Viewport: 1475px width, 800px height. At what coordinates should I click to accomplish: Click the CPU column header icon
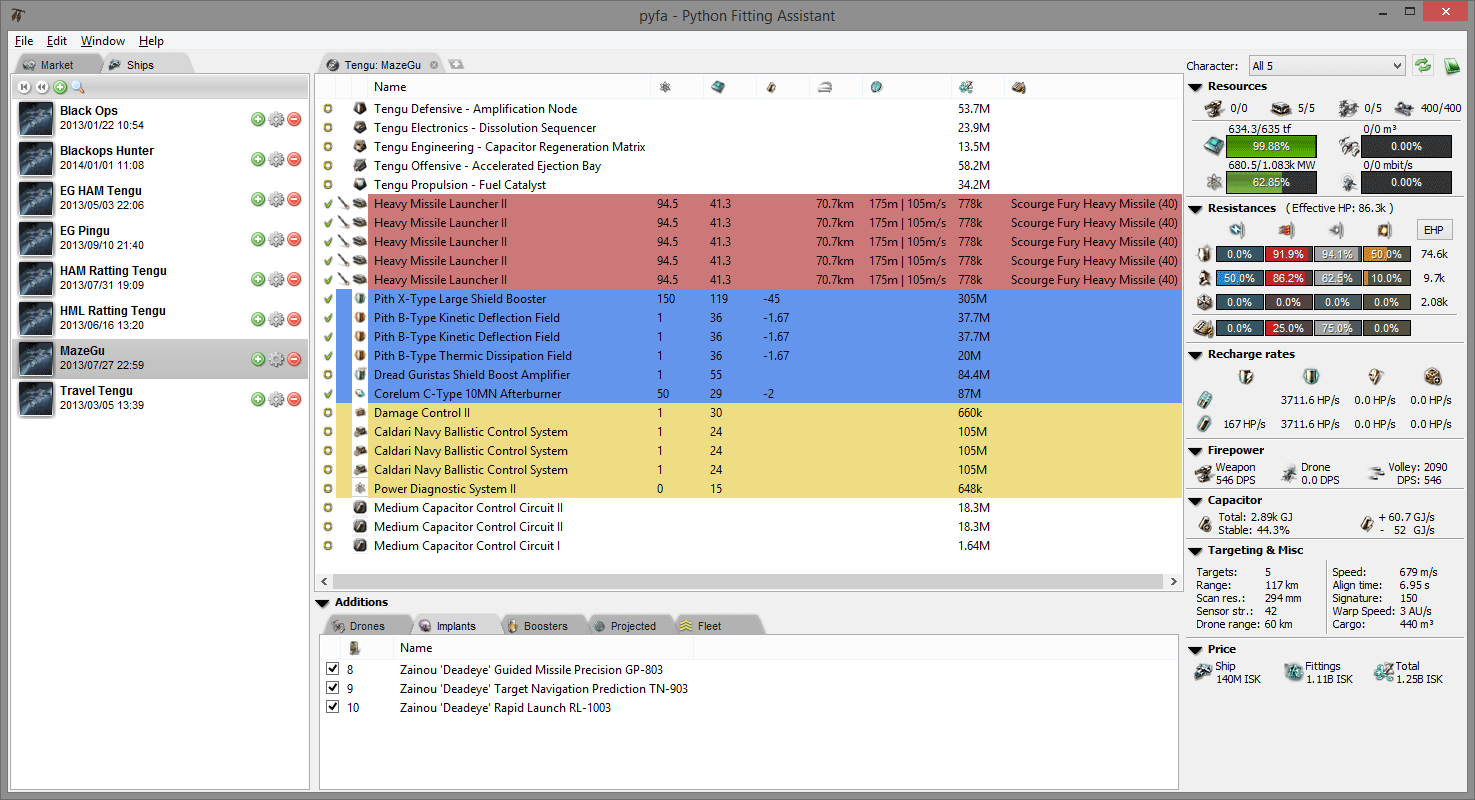coord(718,87)
